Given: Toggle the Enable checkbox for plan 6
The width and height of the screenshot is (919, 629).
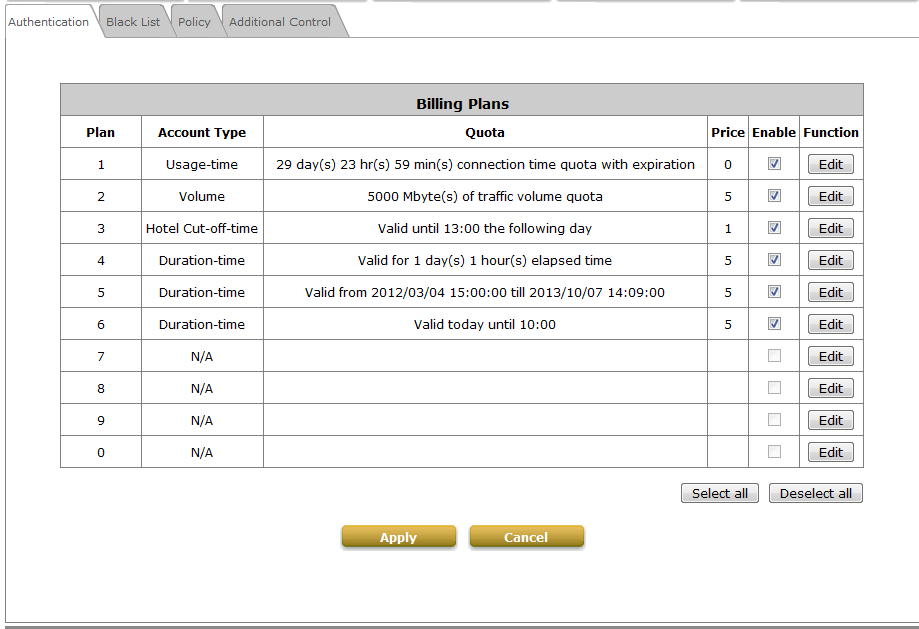Looking at the screenshot, I should pyautogui.click(x=774, y=324).
